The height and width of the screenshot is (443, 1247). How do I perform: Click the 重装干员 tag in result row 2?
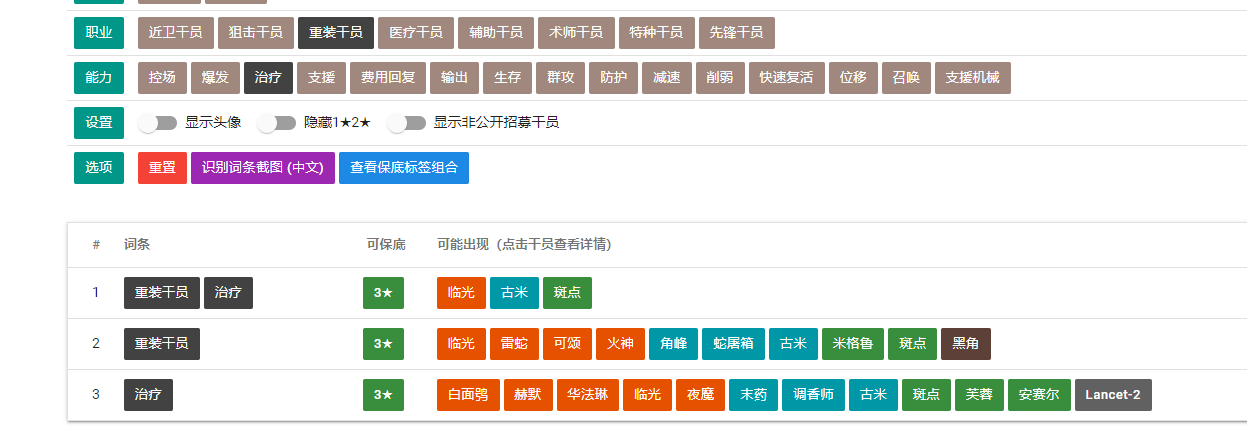[162, 344]
